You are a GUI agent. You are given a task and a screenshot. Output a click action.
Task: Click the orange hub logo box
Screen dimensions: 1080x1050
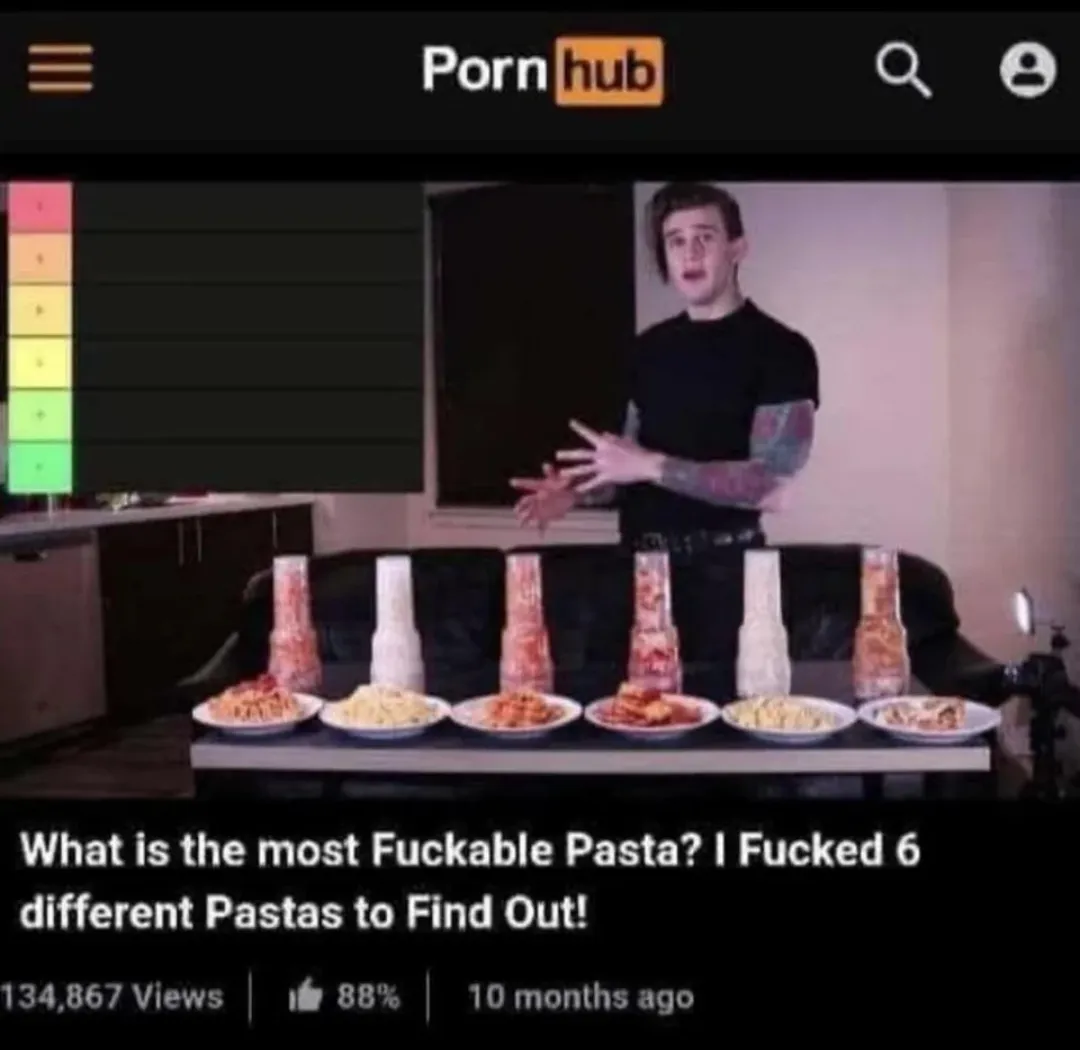click(609, 72)
